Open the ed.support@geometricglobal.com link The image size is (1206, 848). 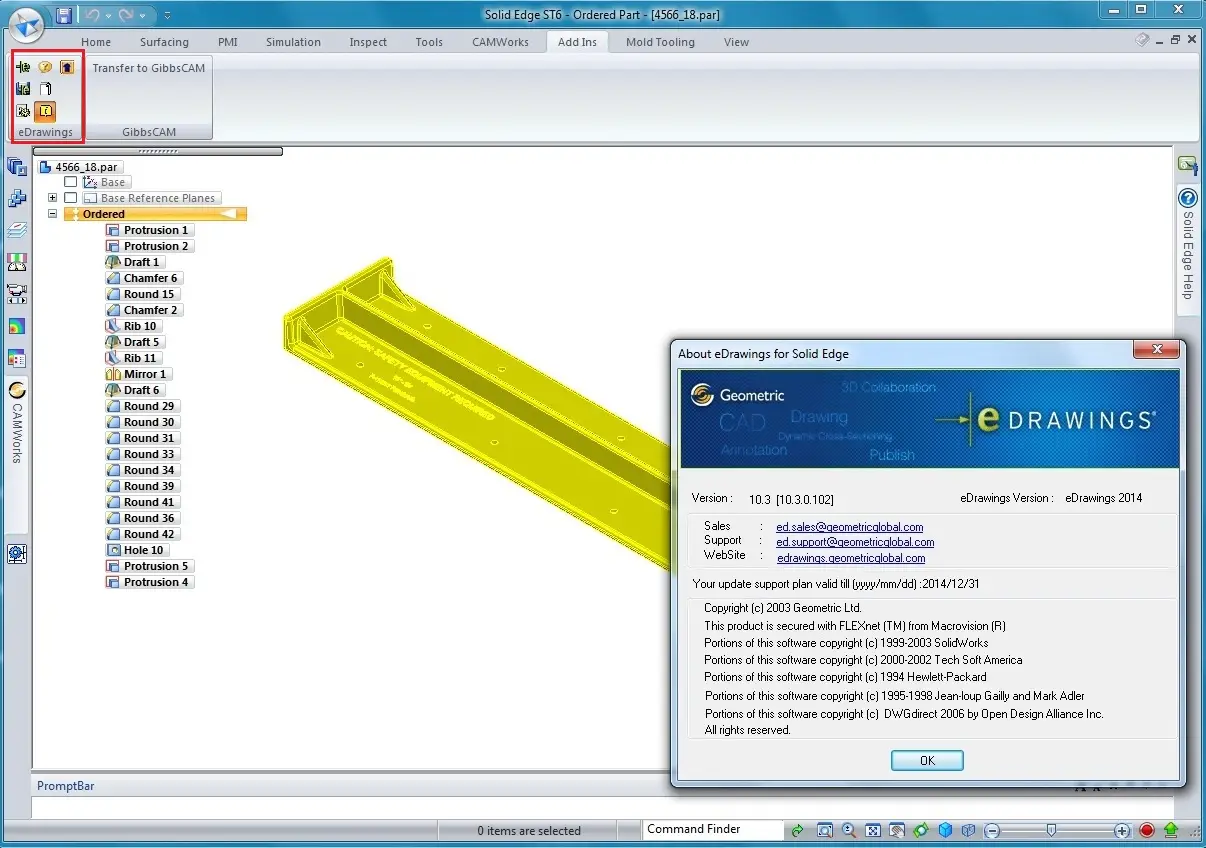[x=855, y=542]
